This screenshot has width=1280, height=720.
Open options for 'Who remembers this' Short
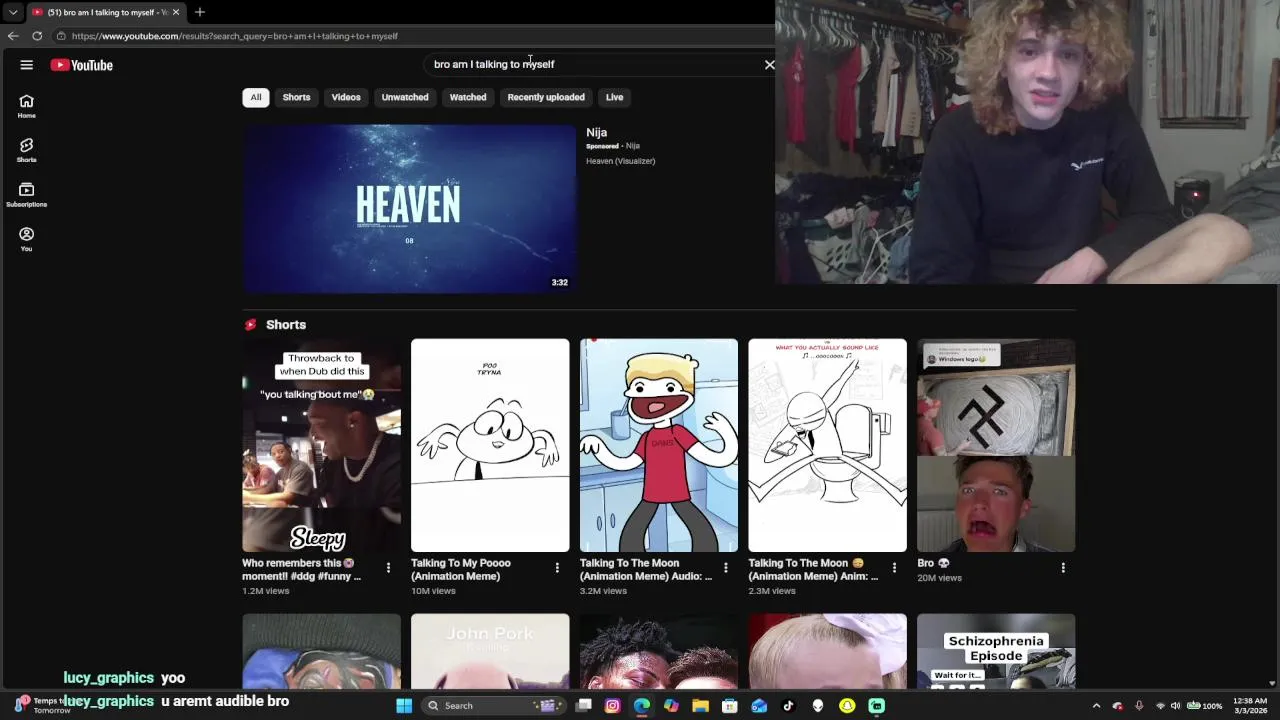(388, 568)
